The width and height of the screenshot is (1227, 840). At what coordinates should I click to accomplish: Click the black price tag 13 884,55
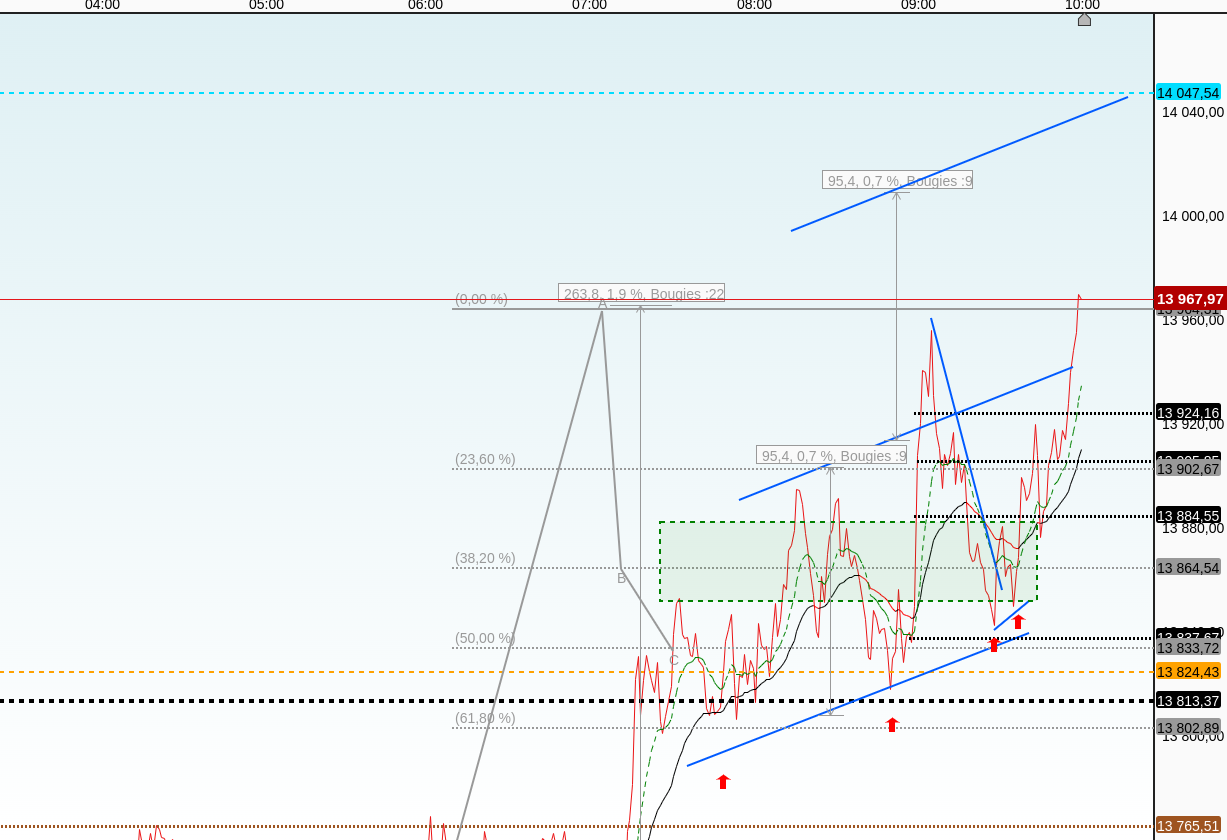(1188, 515)
